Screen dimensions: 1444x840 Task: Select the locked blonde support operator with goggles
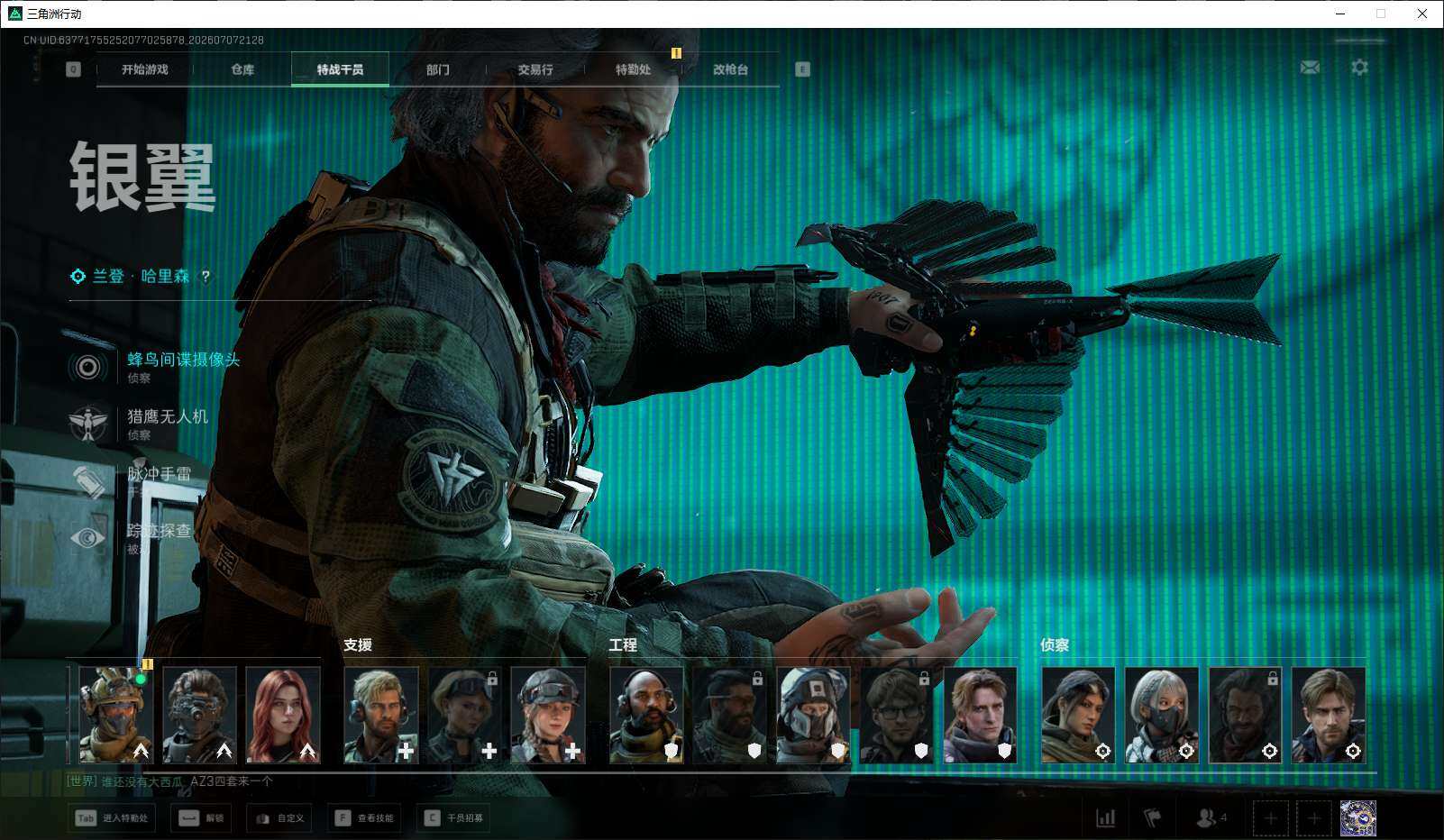(x=464, y=716)
